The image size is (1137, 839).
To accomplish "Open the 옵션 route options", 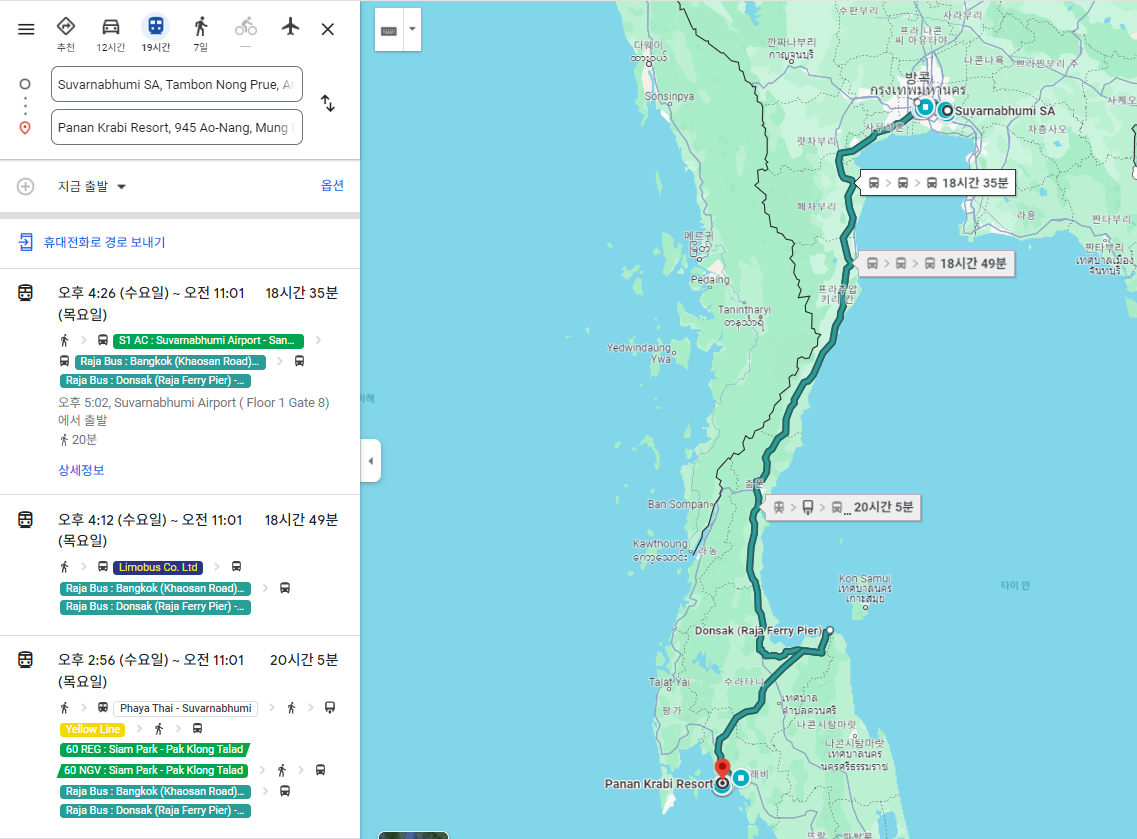I will pos(332,186).
